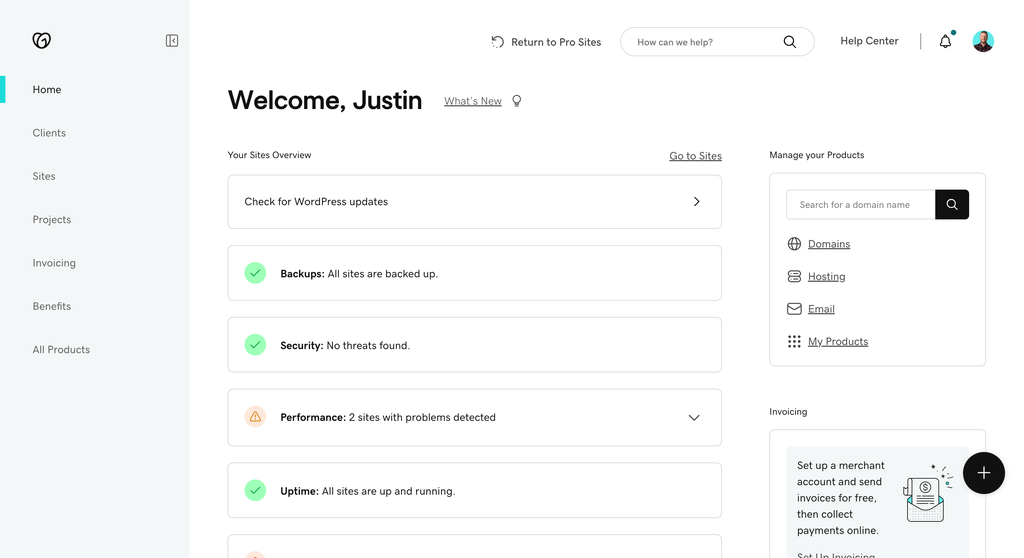Click the GoDaddy logo icon
Image resolution: width=1024 pixels, height=558 pixels.
[41, 41]
